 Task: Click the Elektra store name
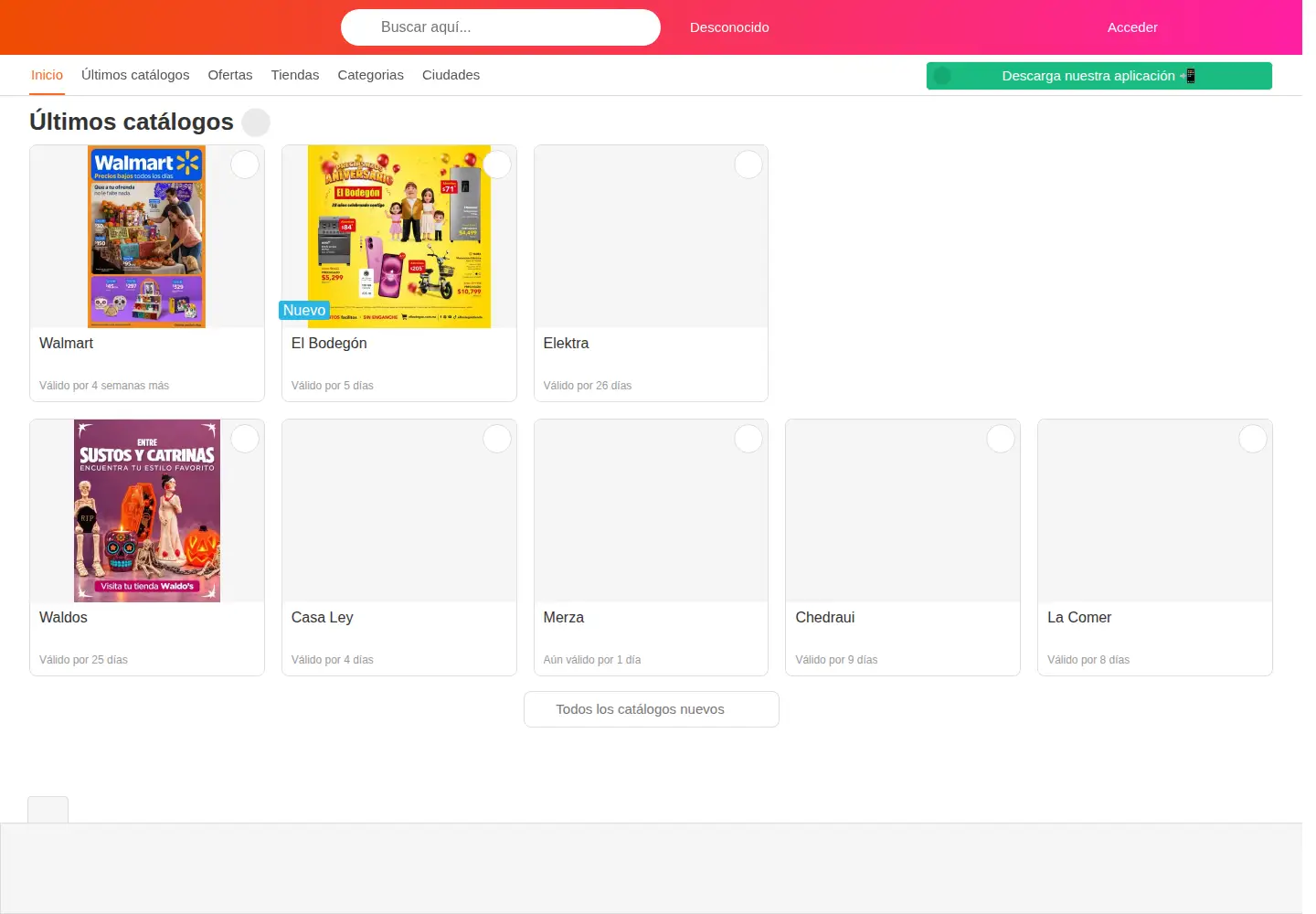(x=566, y=344)
